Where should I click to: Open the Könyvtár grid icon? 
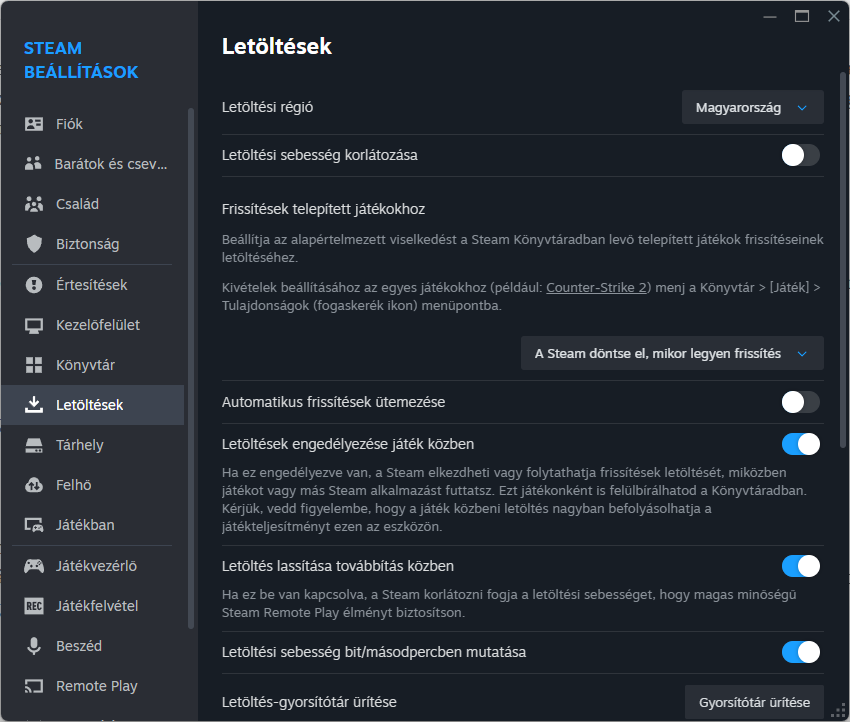34,365
